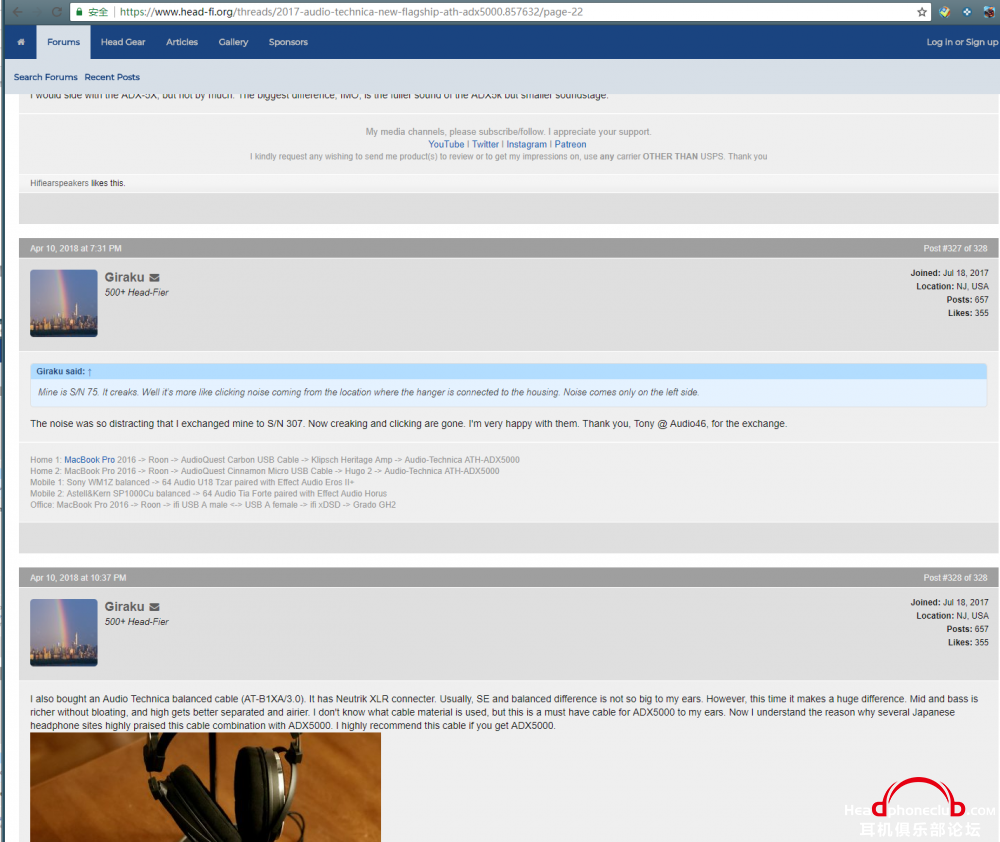Click "Joined: Jul 18, 2017" in post #328

[x=950, y=602]
